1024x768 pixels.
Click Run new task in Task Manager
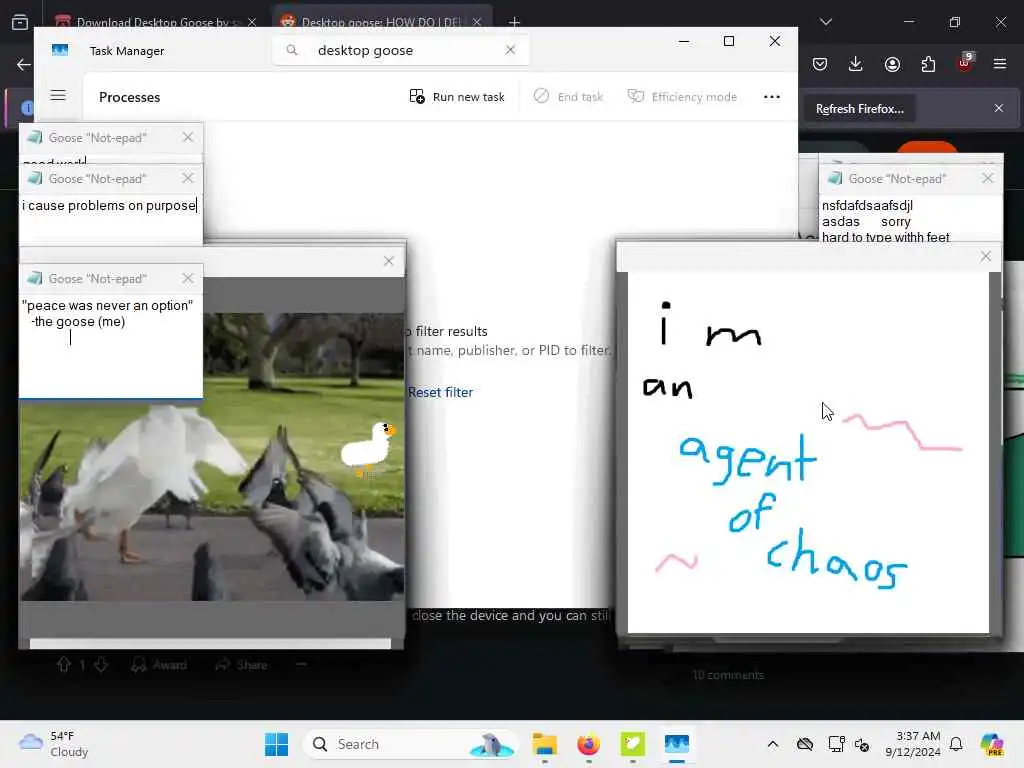click(457, 97)
